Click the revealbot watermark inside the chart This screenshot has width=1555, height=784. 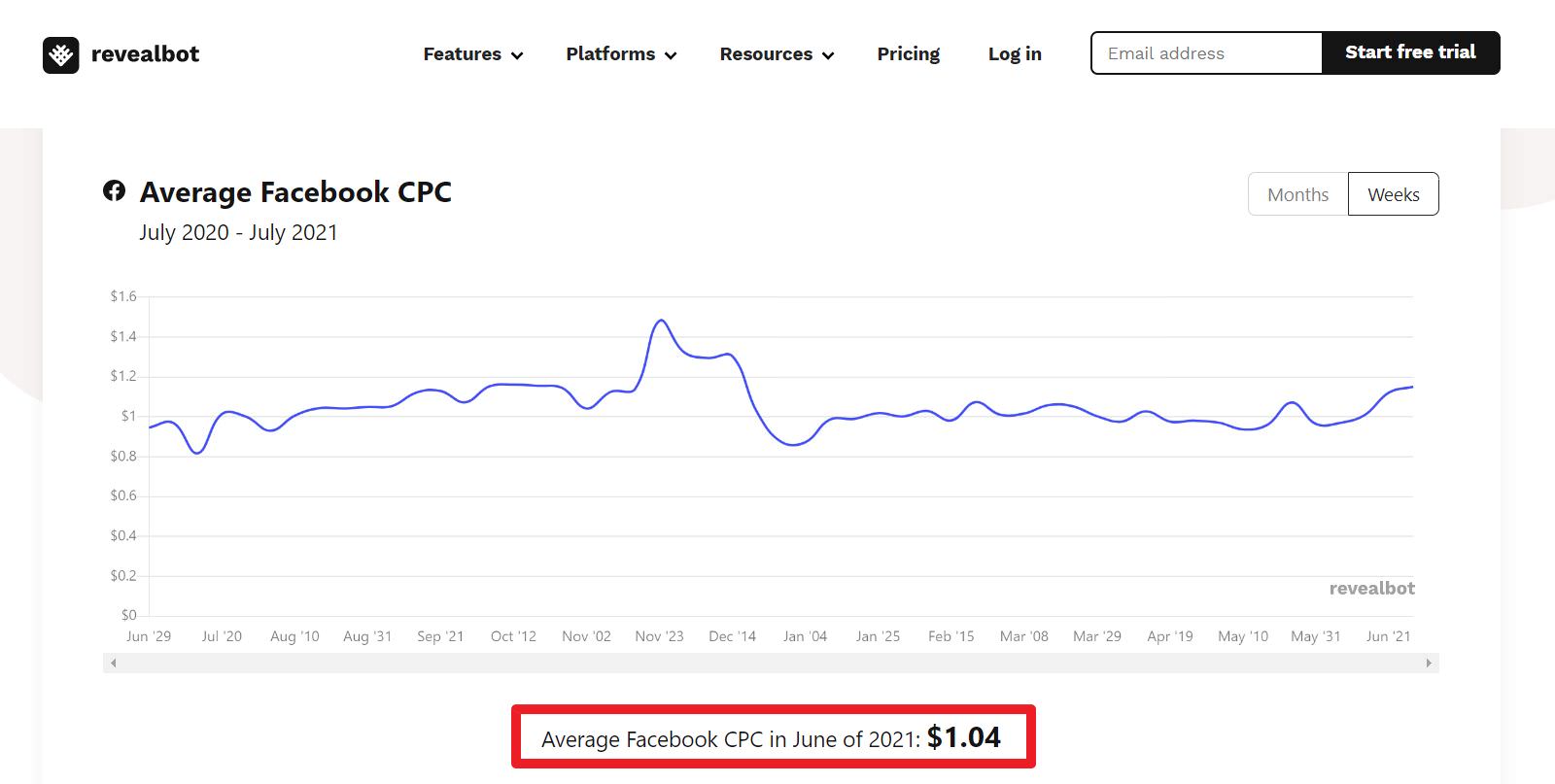1370,588
